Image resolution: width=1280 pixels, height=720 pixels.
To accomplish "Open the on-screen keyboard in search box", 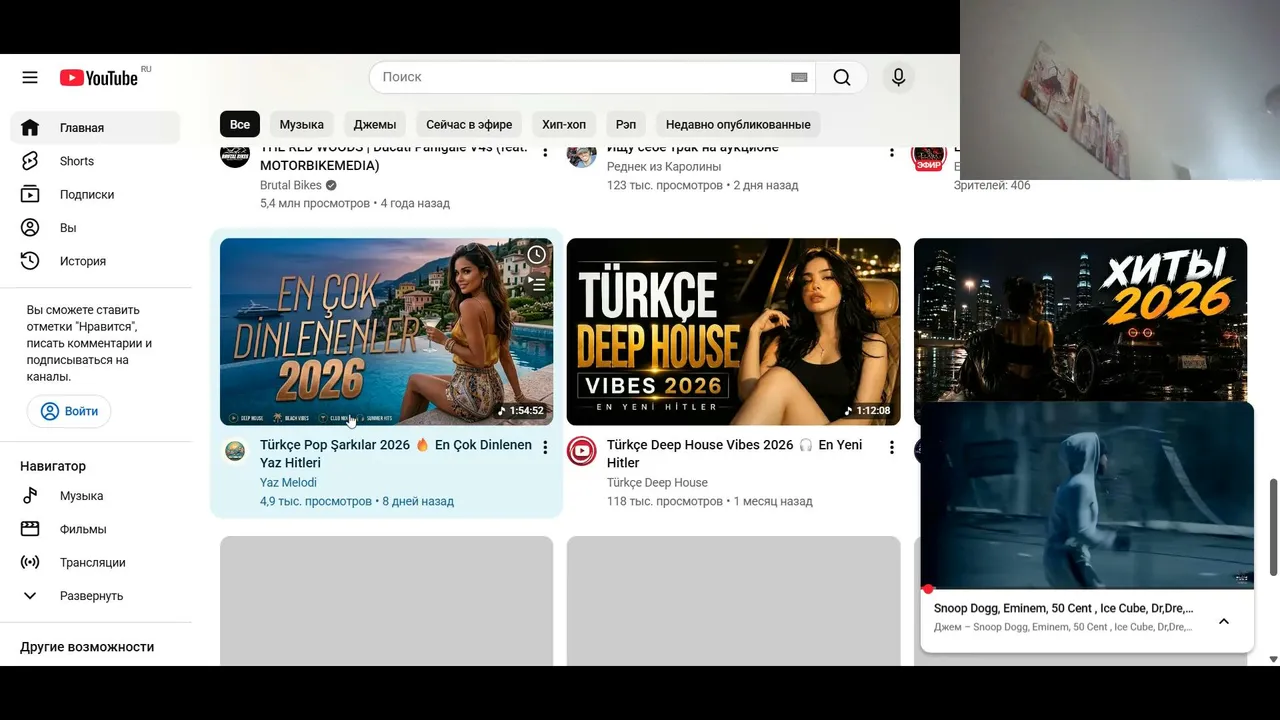I will (x=799, y=77).
